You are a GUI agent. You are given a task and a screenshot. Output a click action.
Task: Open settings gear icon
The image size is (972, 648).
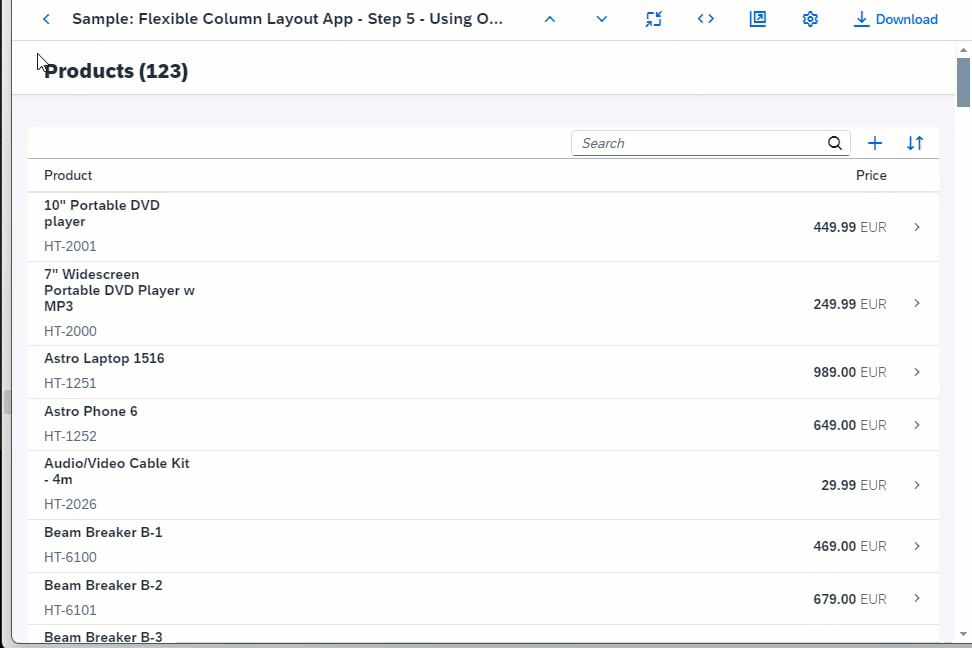[x=810, y=19]
